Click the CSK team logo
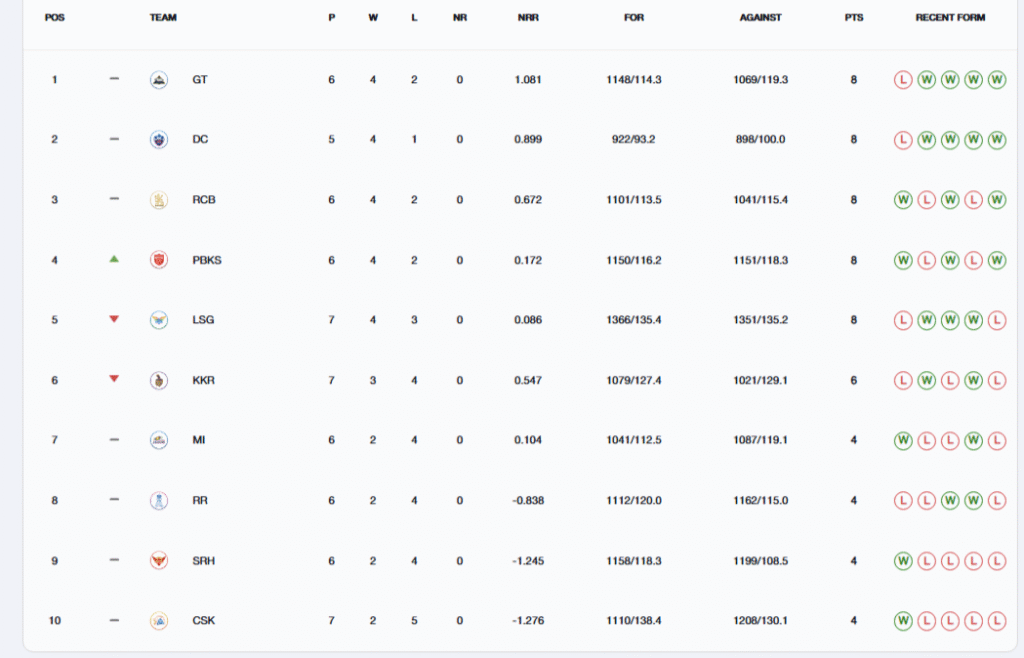Screen dimensions: 1024x658 pyautogui.click(x=158, y=620)
